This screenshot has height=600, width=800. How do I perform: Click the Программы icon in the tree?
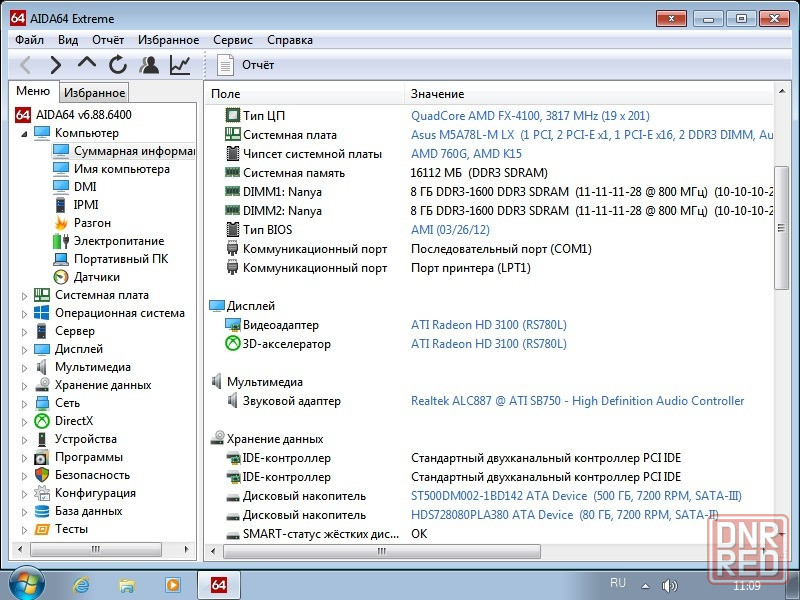tap(42, 457)
